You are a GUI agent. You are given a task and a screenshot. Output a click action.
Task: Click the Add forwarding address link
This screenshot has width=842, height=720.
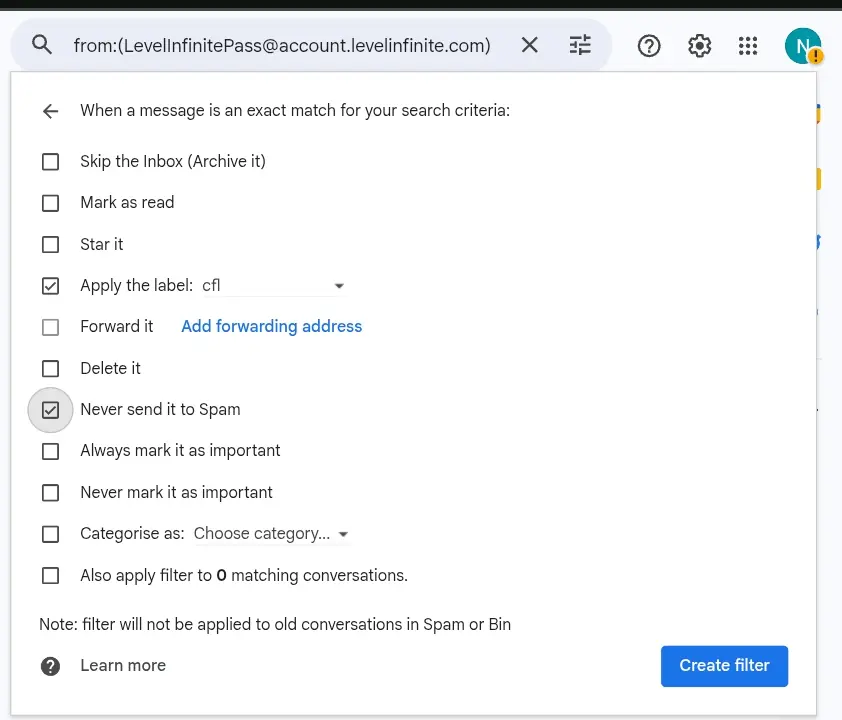[272, 326]
